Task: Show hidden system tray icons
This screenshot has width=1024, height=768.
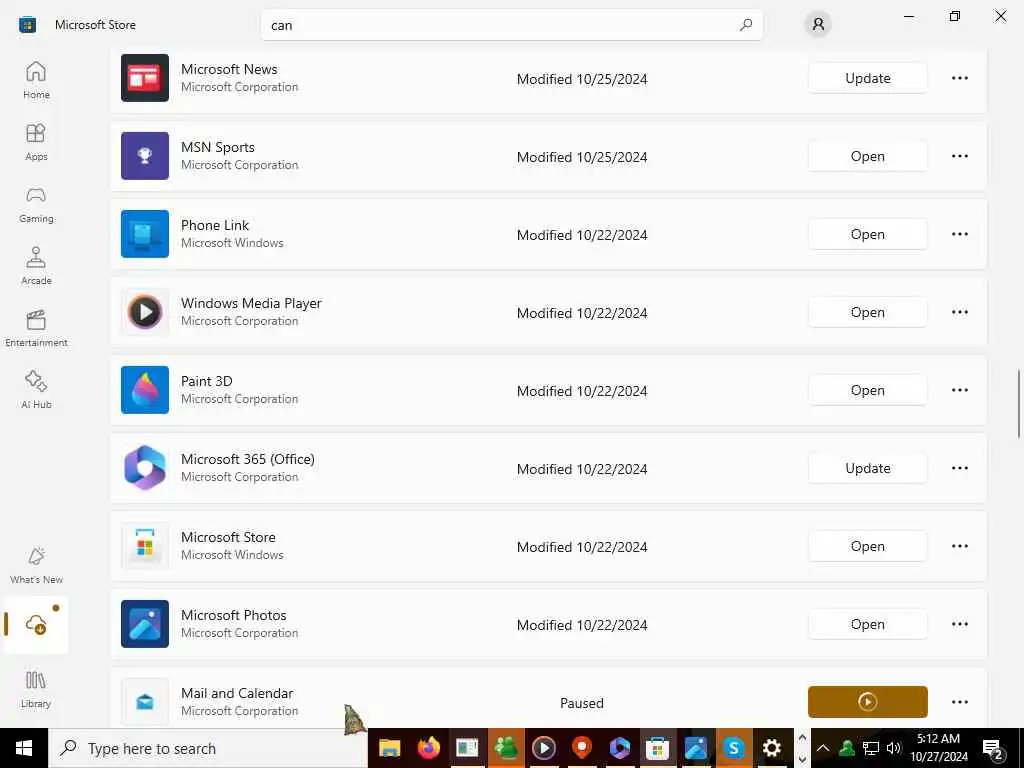Action: tap(823, 748)
